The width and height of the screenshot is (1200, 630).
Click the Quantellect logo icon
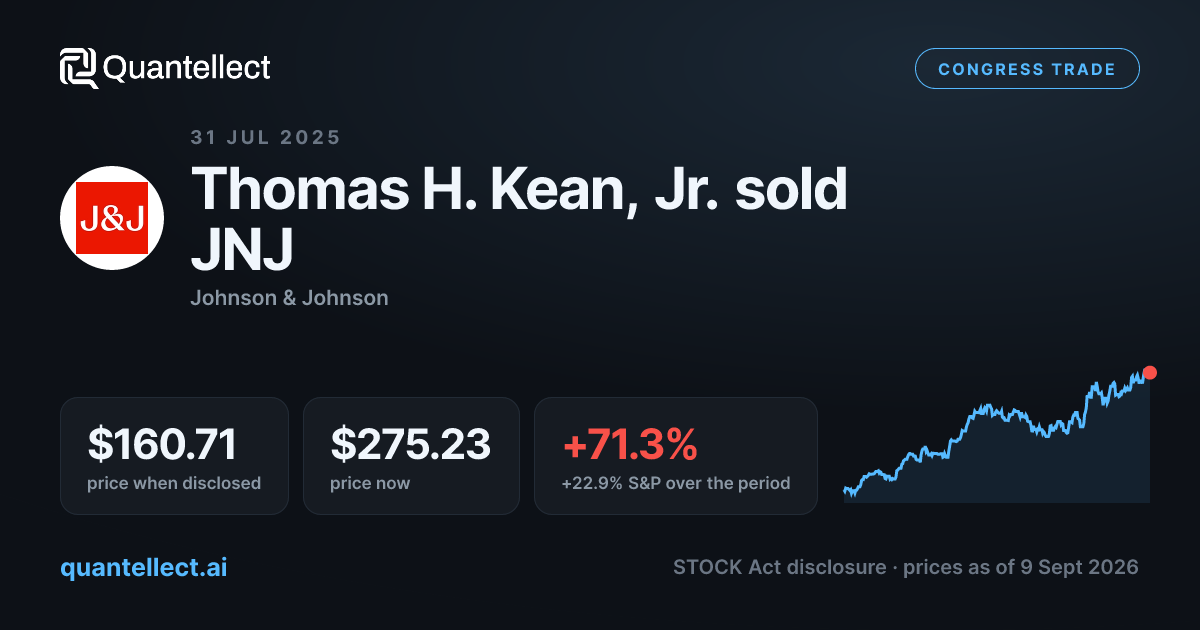pos(78,68)
